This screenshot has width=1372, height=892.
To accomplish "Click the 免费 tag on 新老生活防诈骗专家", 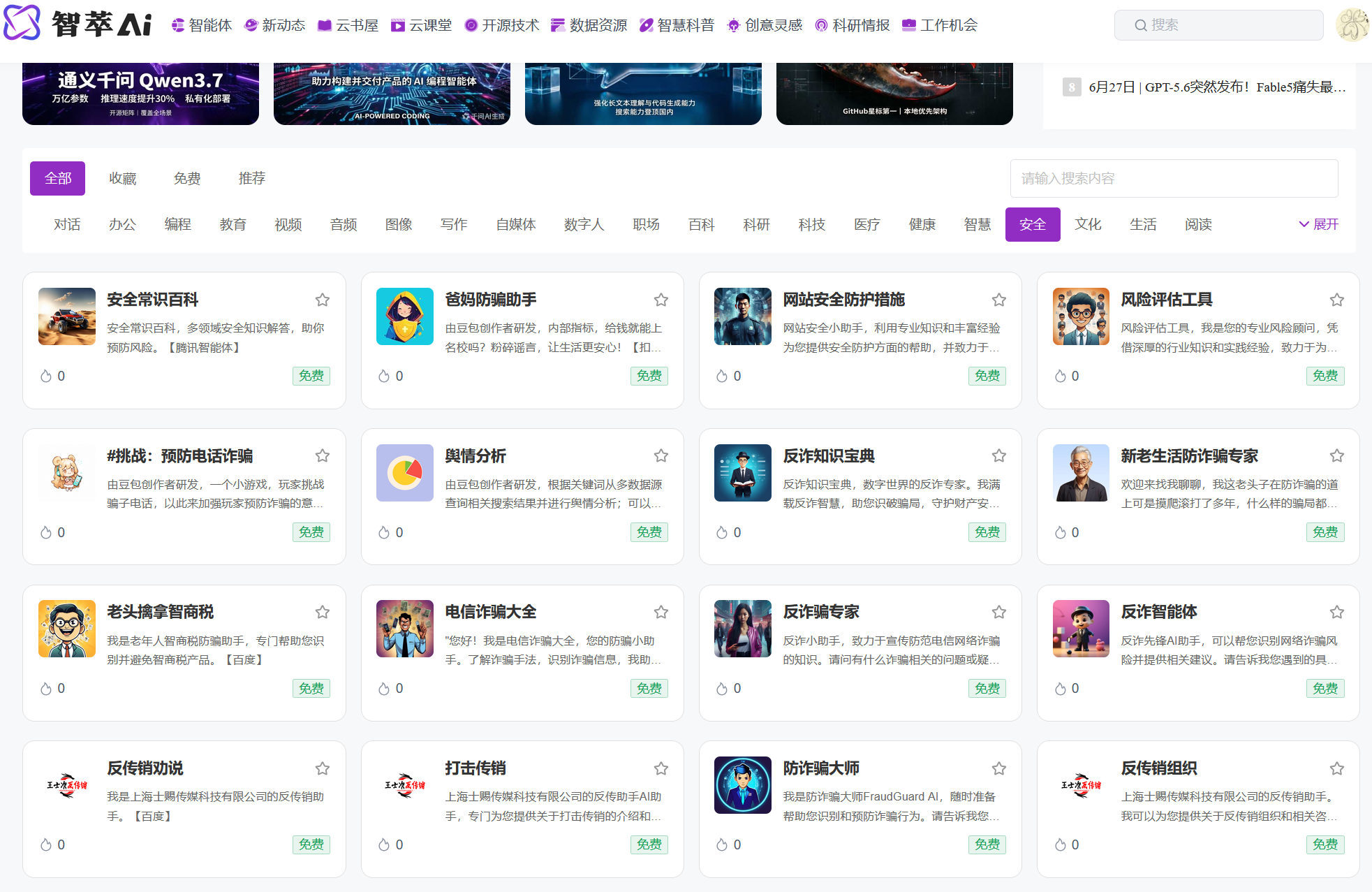I will (1325, 532).
